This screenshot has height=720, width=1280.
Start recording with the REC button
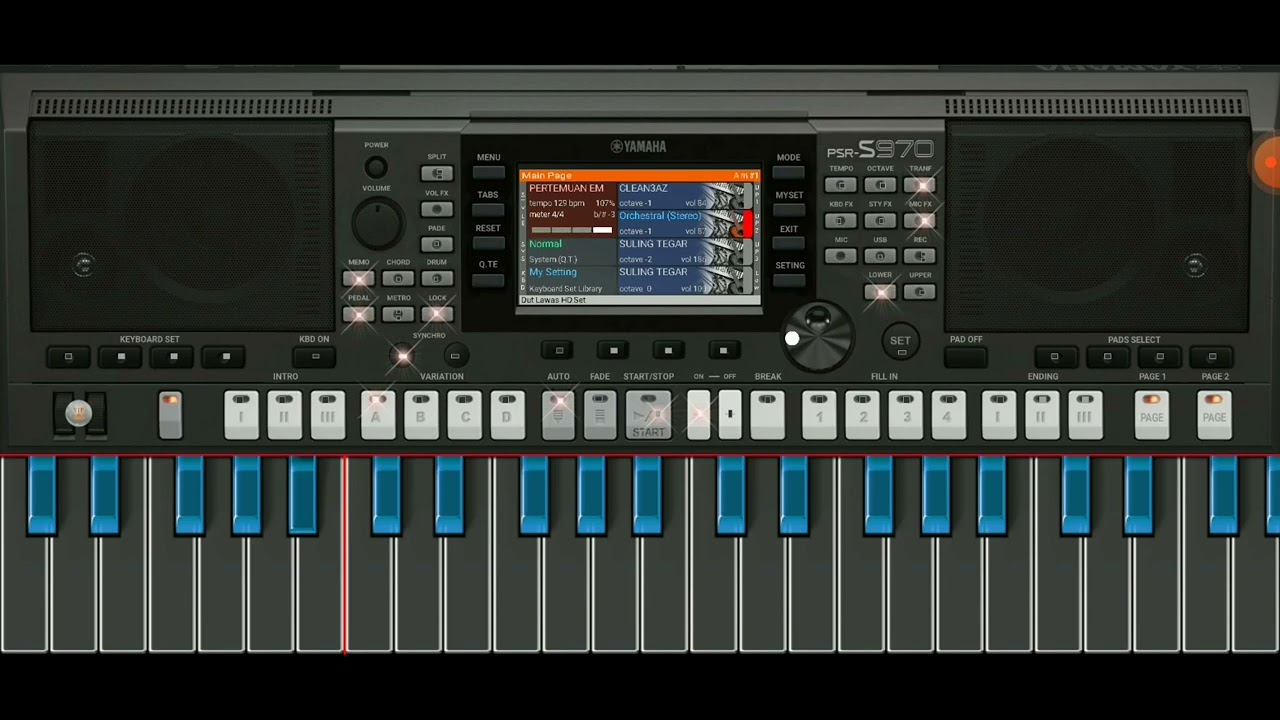(920, 256)
